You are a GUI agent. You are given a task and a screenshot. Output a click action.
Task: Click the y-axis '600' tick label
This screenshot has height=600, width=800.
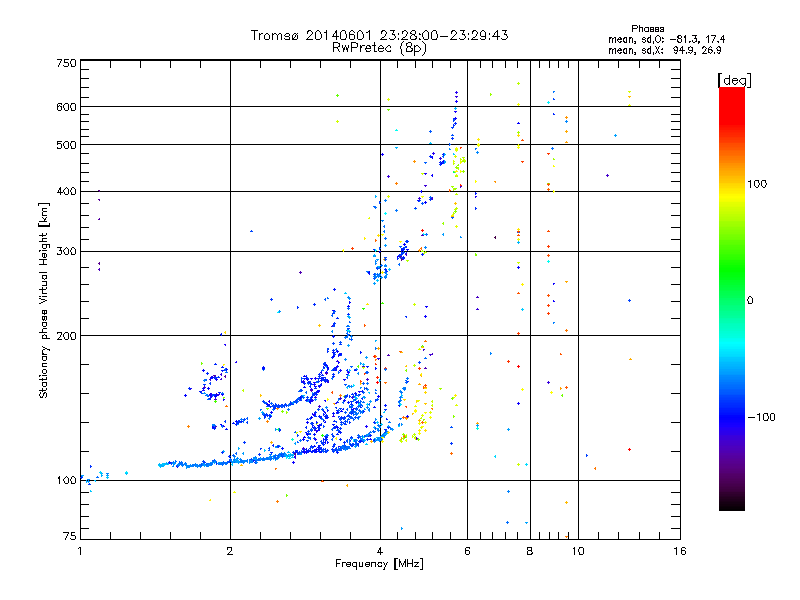66,107
